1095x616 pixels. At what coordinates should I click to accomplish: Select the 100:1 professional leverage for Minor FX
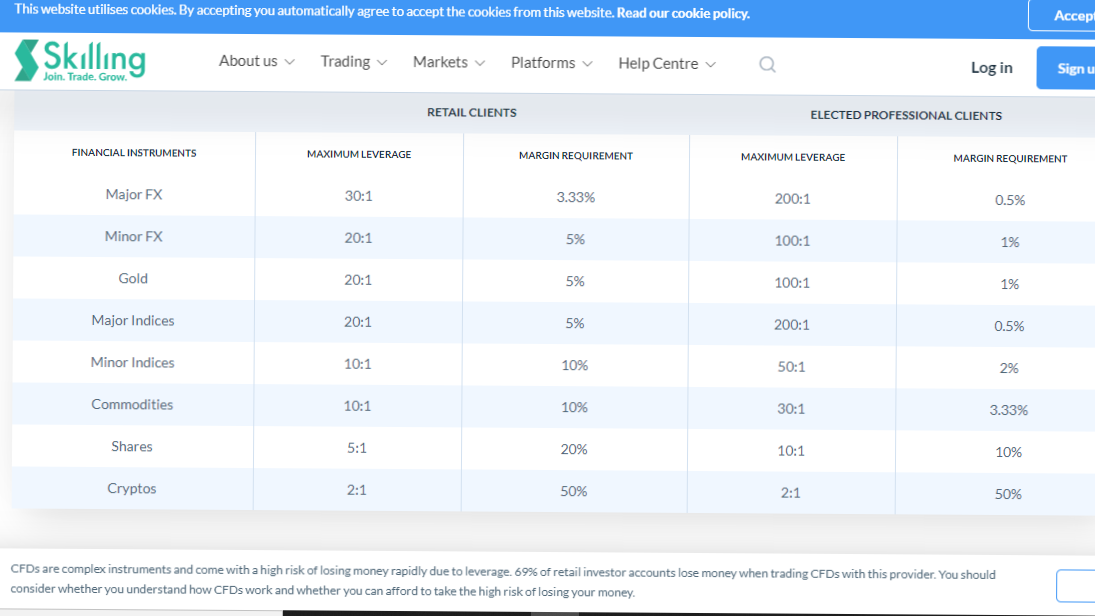[x=792, y=240]
